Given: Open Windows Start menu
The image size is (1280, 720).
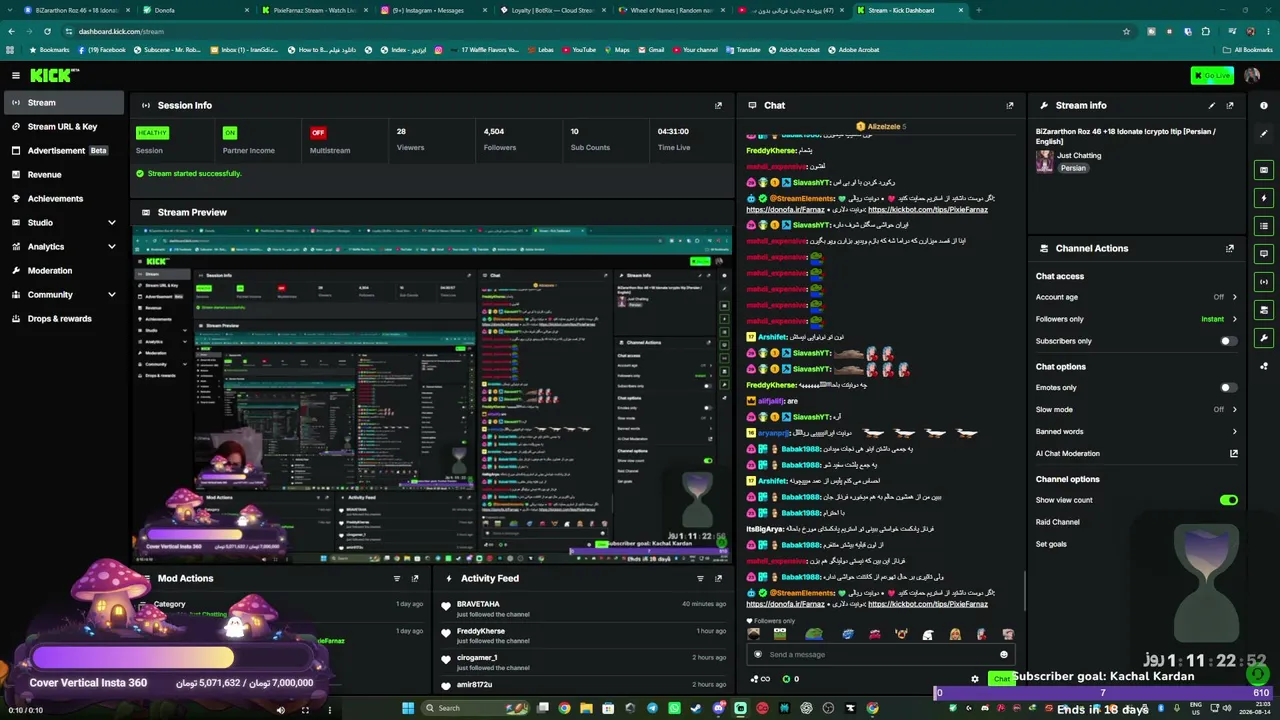Looking at the screenshot, I should click(408, 708).
